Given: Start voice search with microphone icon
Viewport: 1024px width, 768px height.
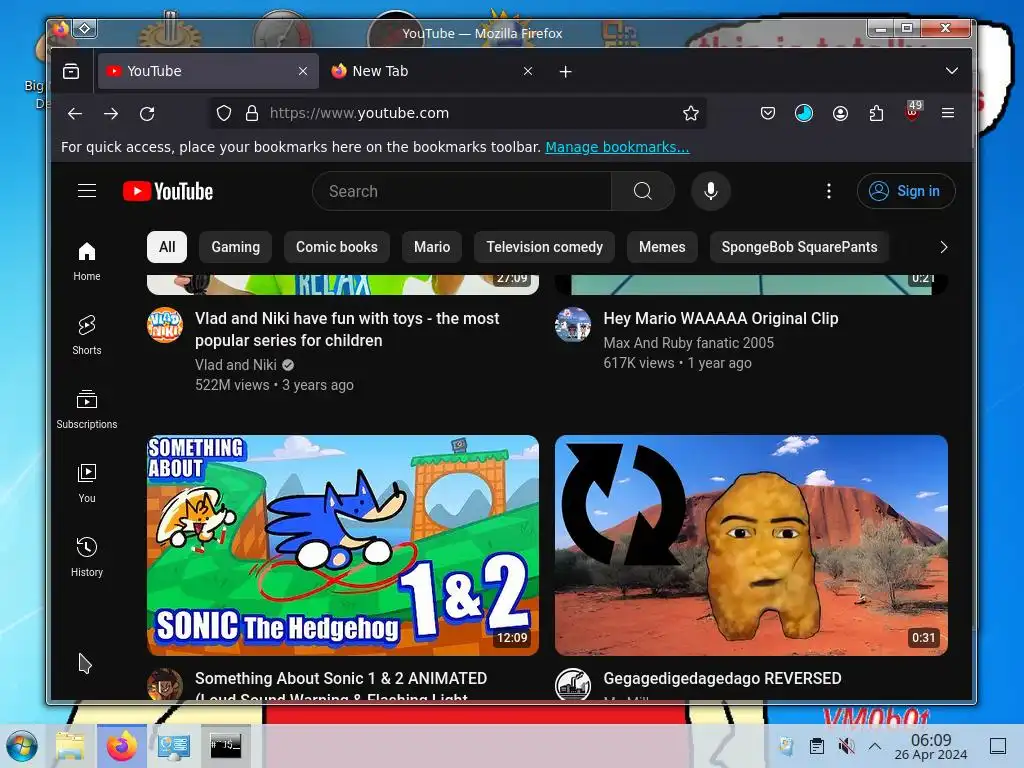Looking at the screenshot, I should coord(711,191).
